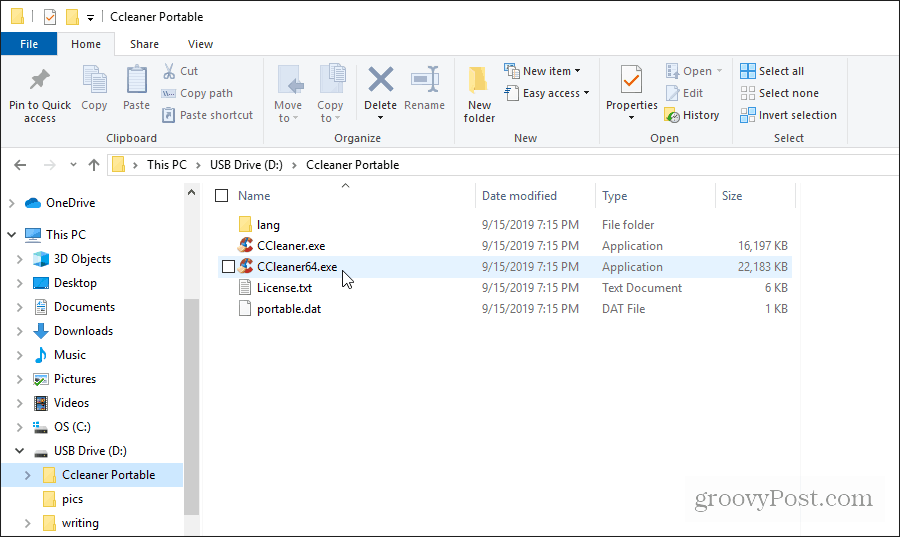The image size is (900, 537).
Task: Click the Delete X icon
Action: [x=381, y=80]
